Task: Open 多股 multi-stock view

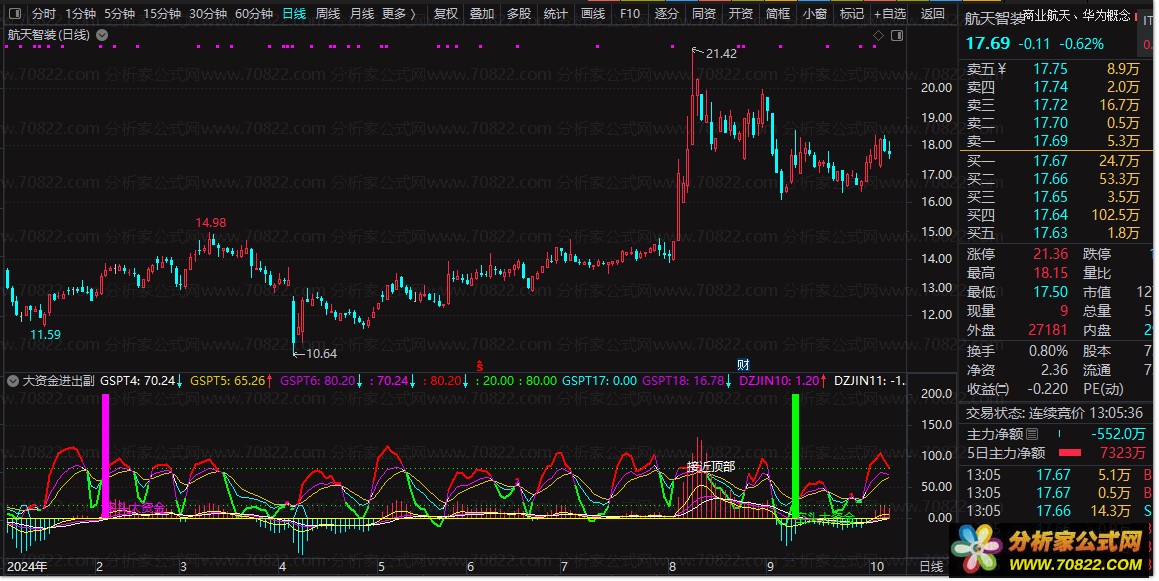Action: point(519,13)
